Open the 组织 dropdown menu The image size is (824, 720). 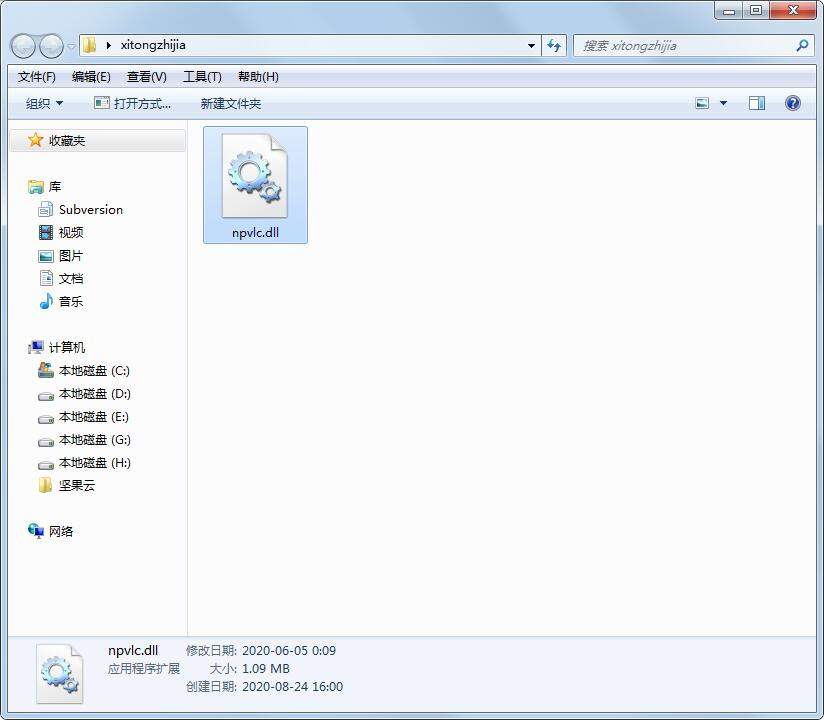[x=42, y=102]
